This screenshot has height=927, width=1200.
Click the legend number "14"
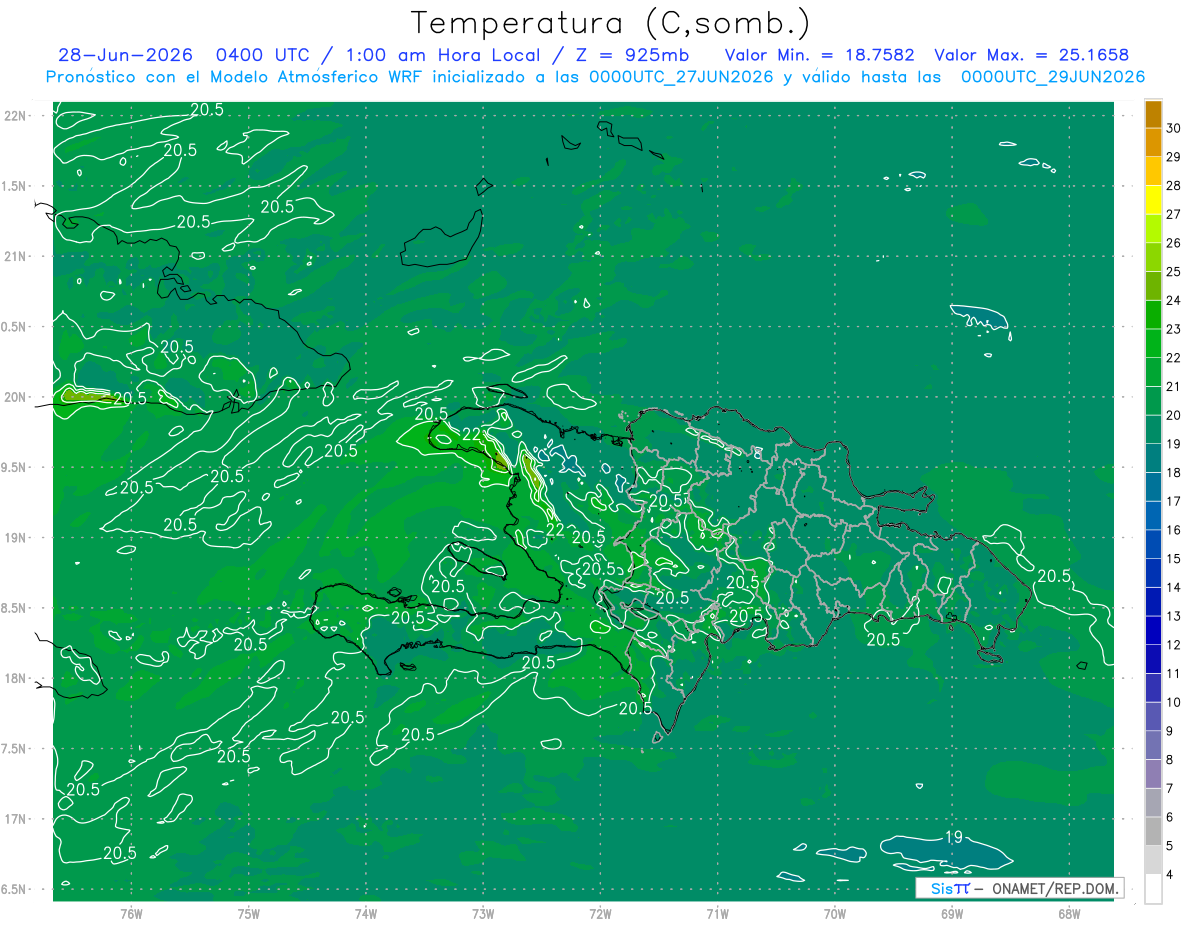coord(1174,588)
